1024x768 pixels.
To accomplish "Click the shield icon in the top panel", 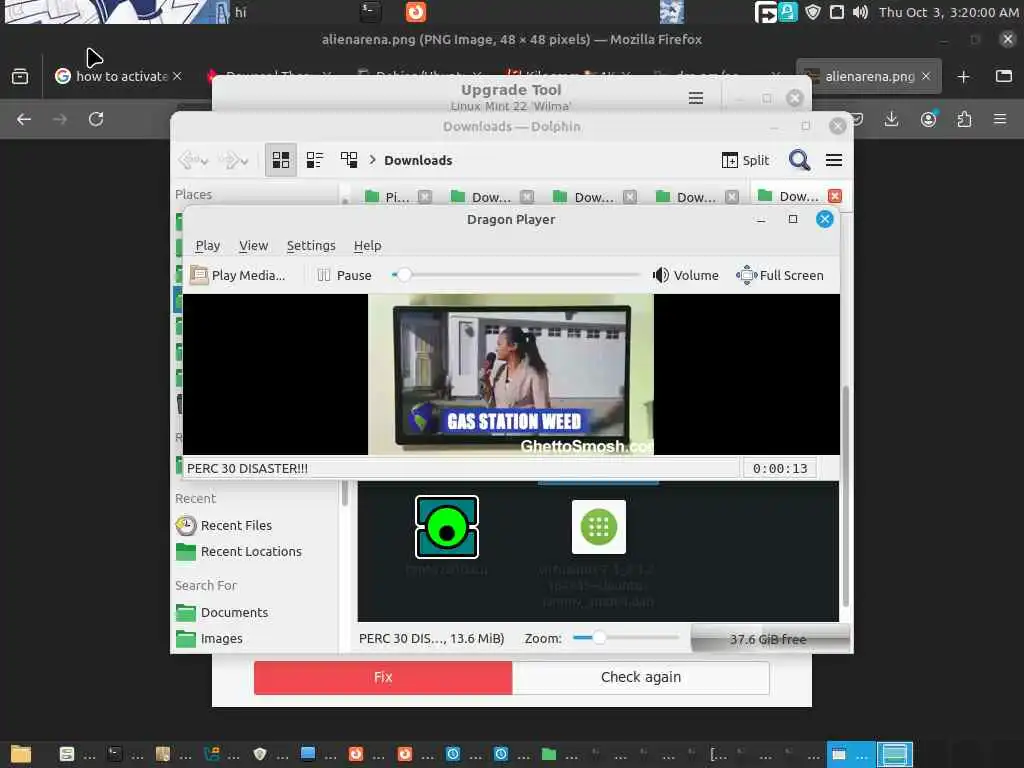I will tap(812, 12).
